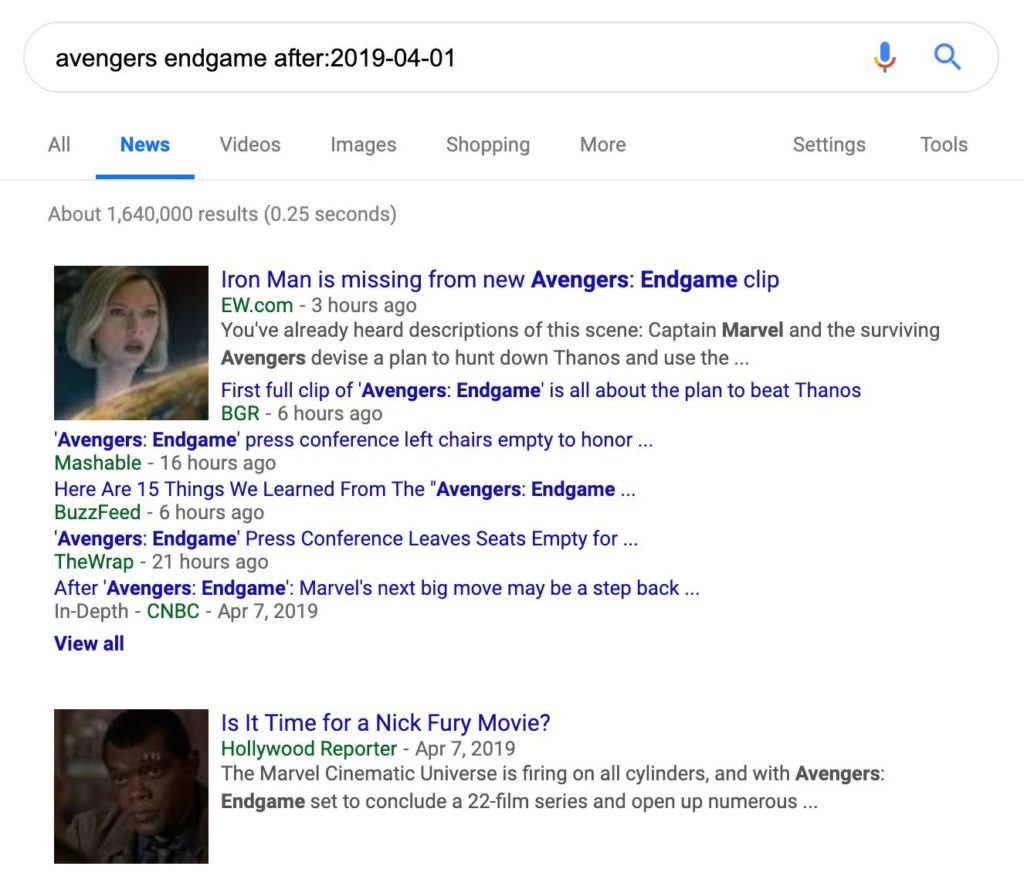Click the BuzzFeed source label
Image resolution: width=1024 pixels, height=890 pixels.
[x=97, y=513]
